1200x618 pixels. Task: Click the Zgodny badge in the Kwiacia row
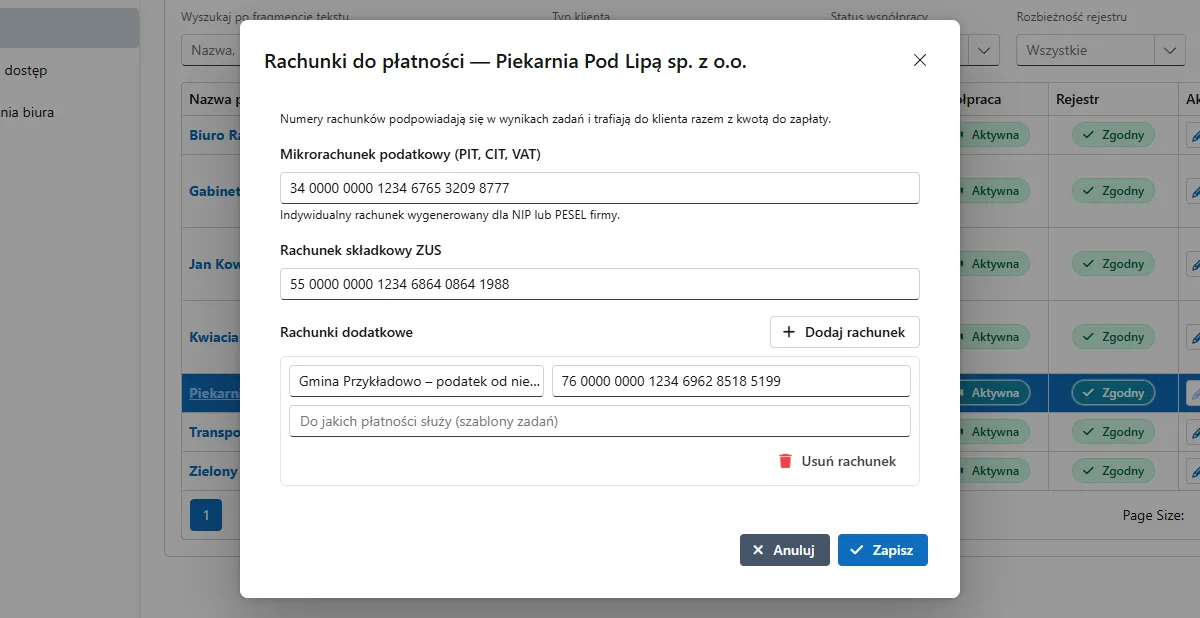tap(1113, 337)
